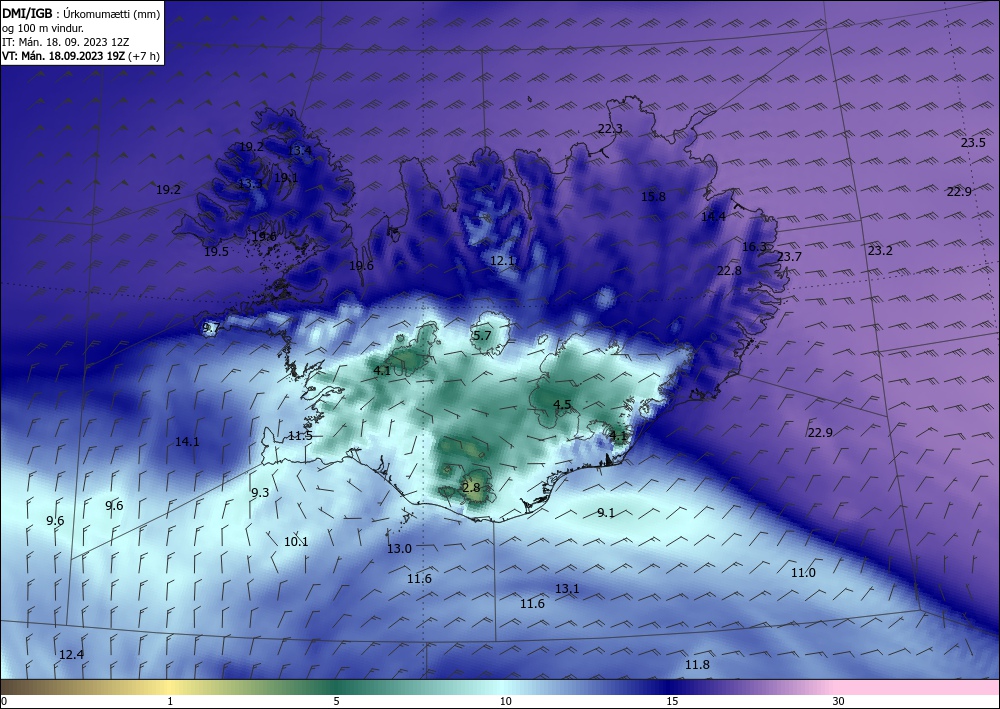Click the 11.8 map value

click(697, 665)
